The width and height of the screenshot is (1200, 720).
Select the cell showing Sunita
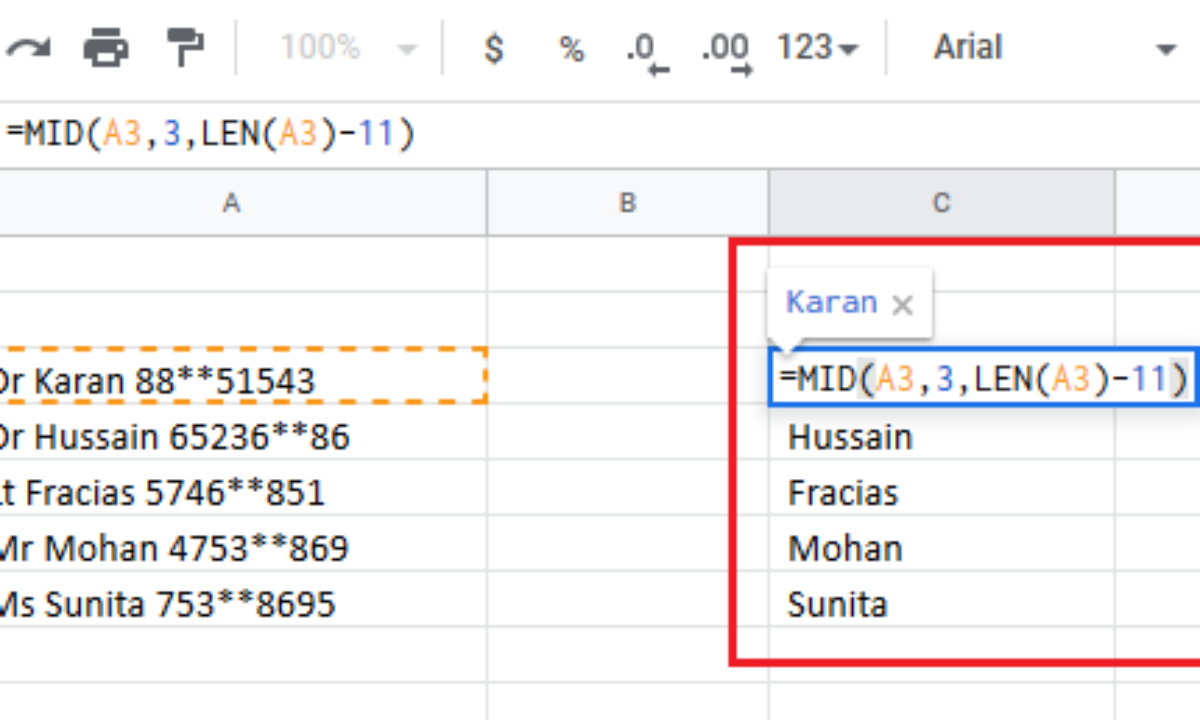(x=940, y=604)
